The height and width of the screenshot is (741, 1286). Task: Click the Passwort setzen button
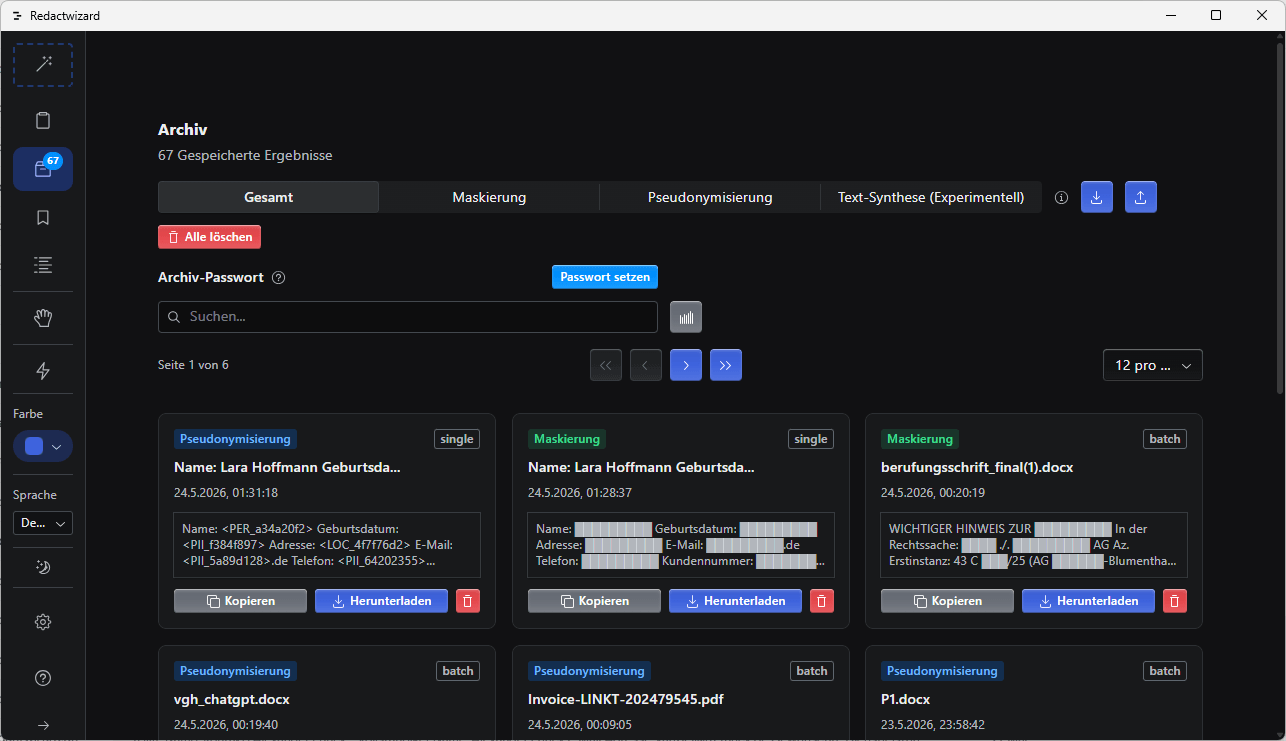[605, 277]
